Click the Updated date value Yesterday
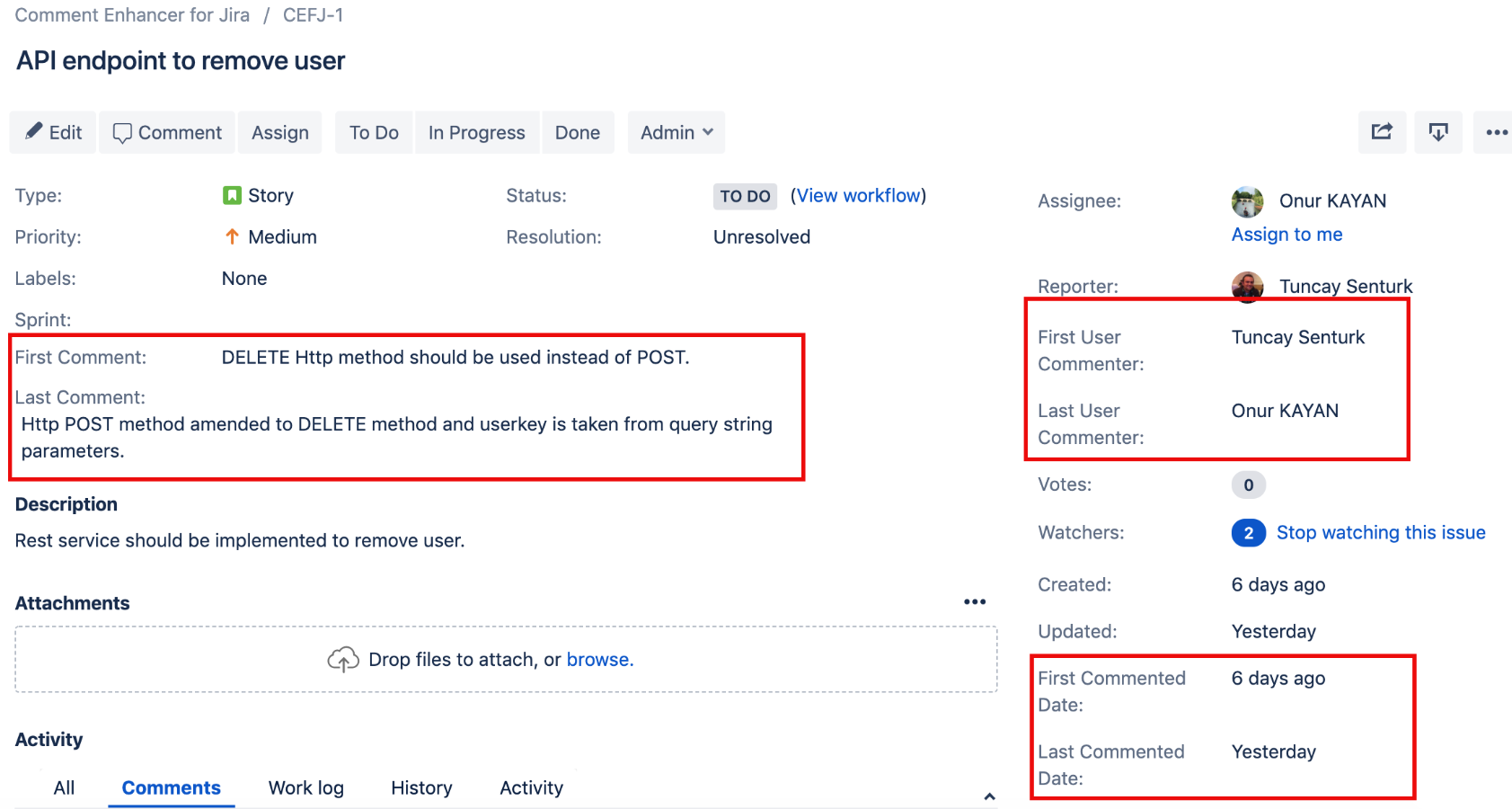Screen dimensions: 1512x809 tap(1274, 632)
